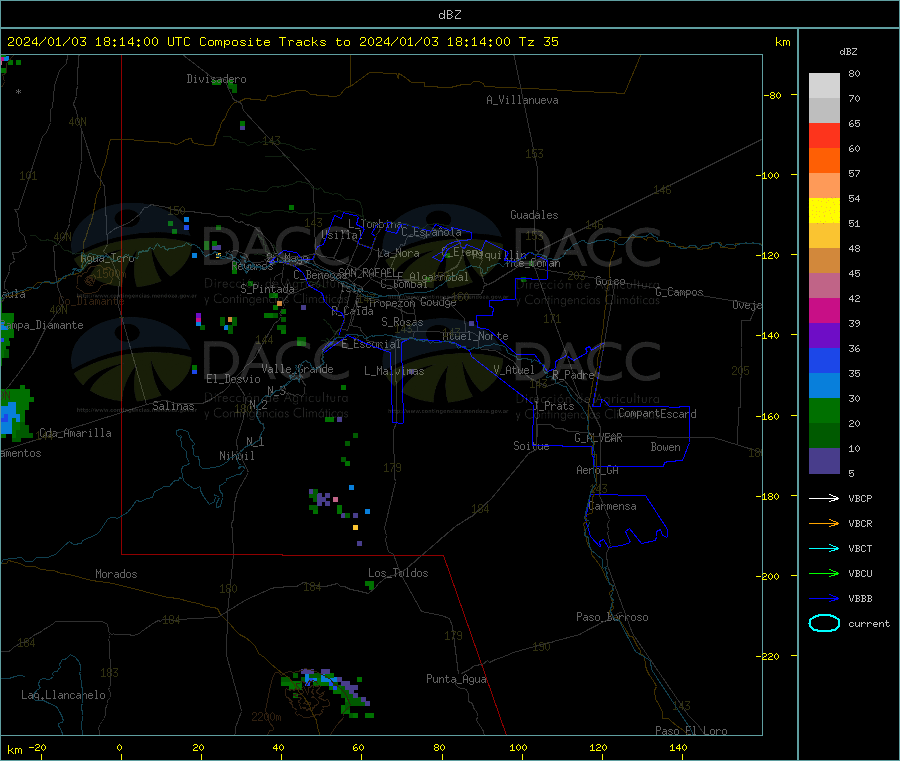Screen dimensions: 900x761
Task: Click the 'El_Desvio' place label
Action: (x=233, y=379)
